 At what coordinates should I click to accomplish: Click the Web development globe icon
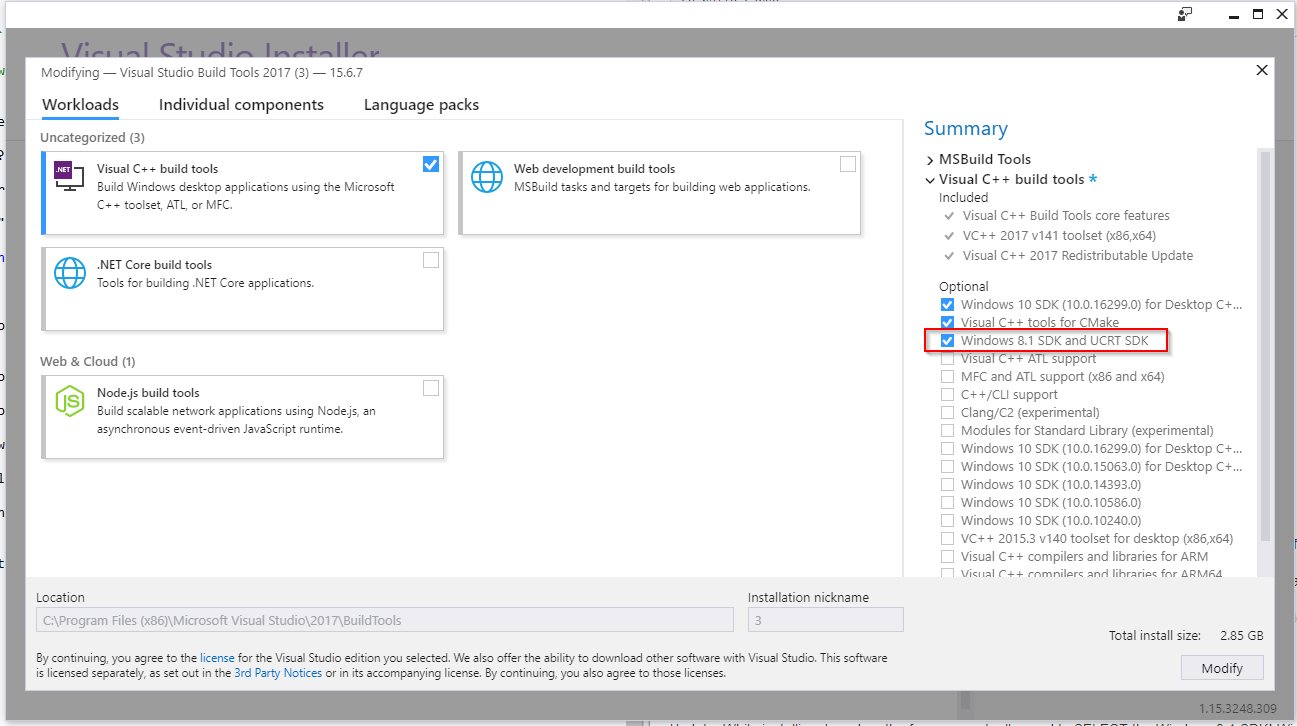click(487, 177)
